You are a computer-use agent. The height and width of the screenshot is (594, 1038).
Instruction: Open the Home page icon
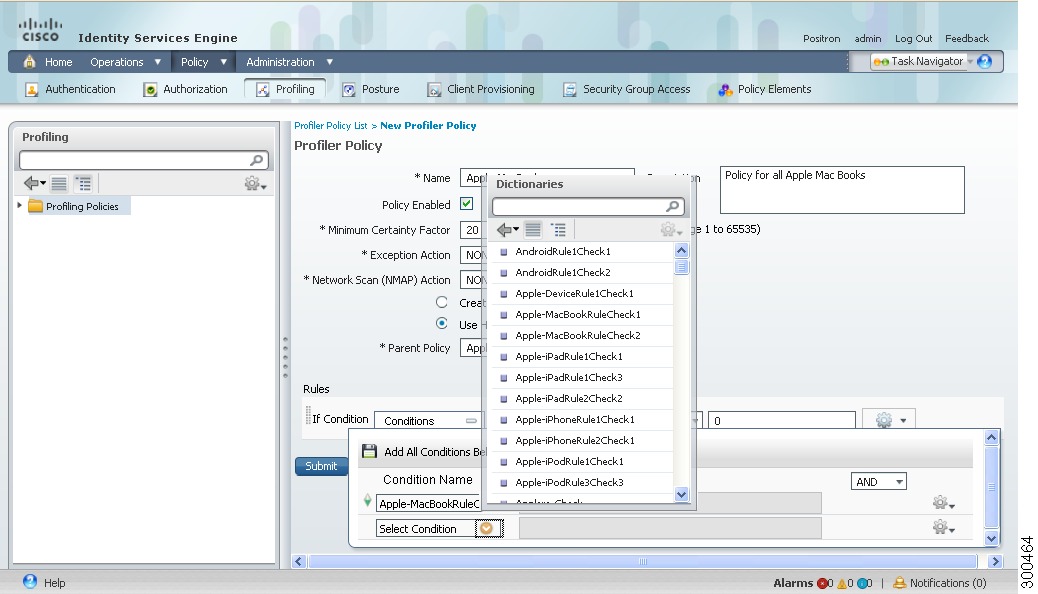pos(29,62)
